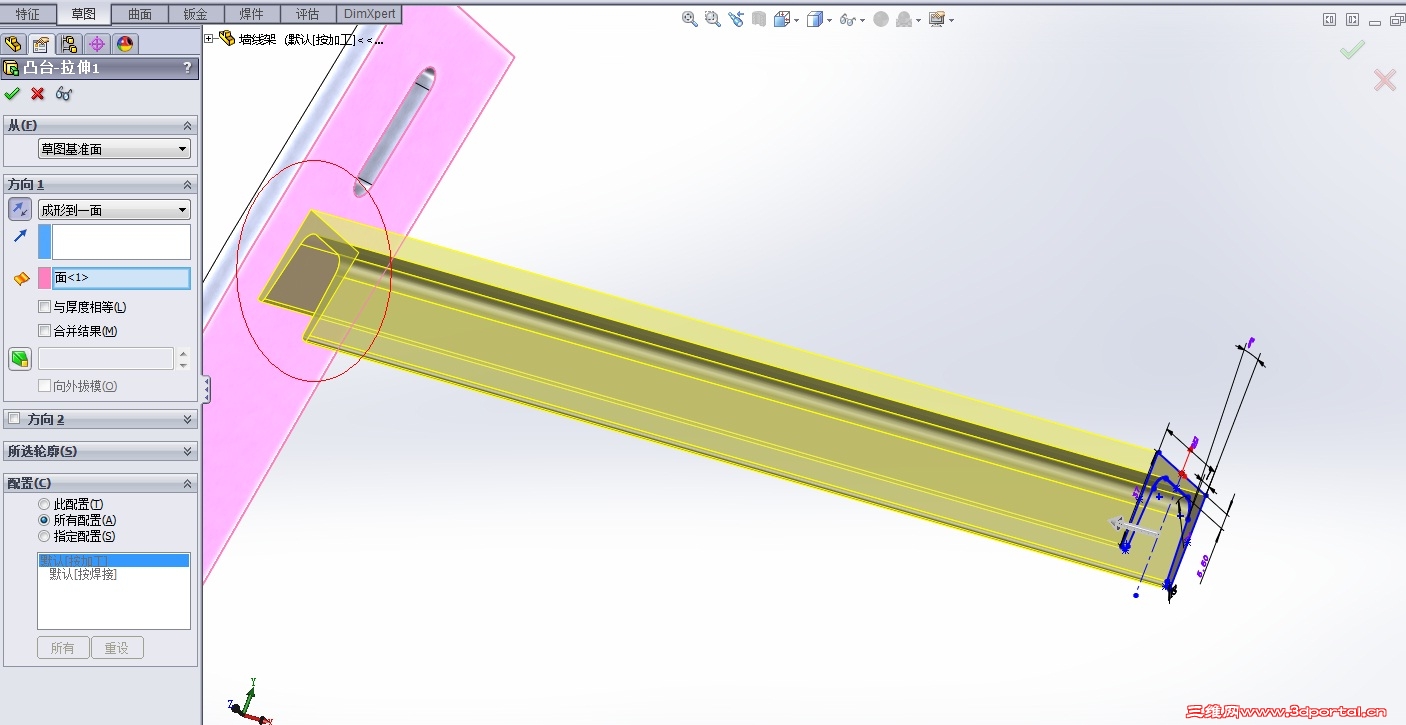Viewport: 1406px width, 725px height.
Task: Select the 指定配置 radio button
Action: tap(44, 536)
